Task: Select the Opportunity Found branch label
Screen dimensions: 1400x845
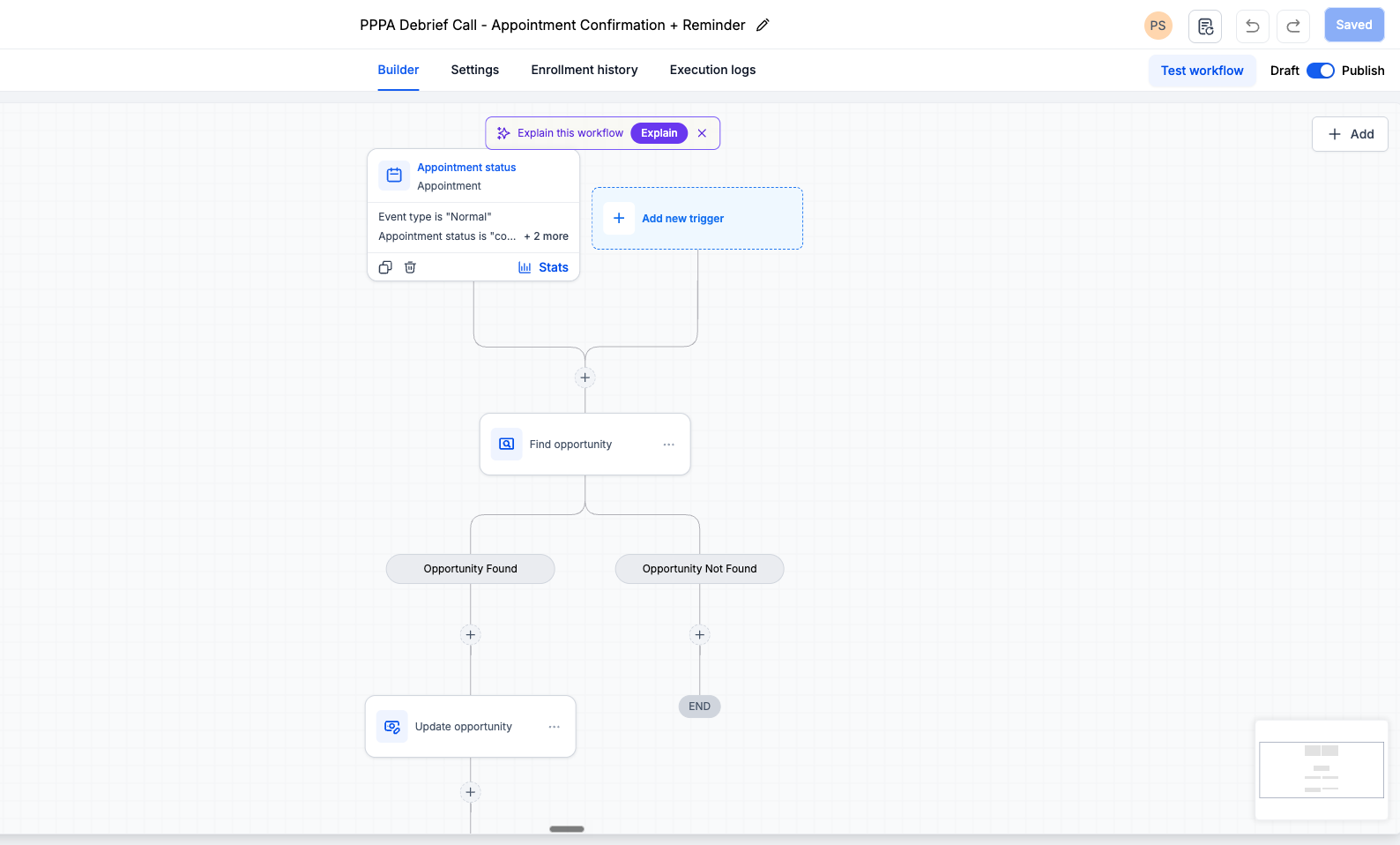Action: (471, 569)
